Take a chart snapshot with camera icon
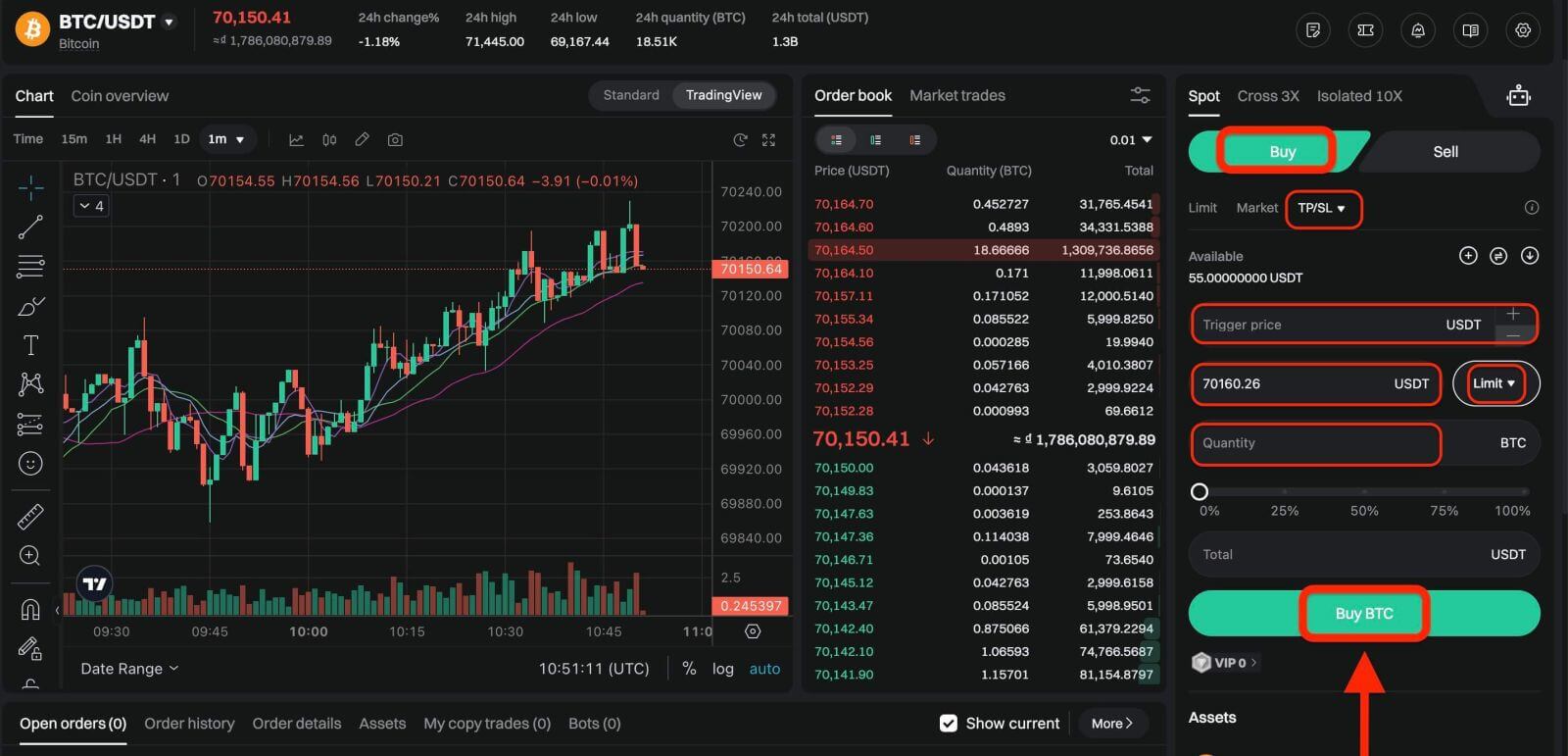The width and height of the screenshot is (1568, 756). pos(395,140)
